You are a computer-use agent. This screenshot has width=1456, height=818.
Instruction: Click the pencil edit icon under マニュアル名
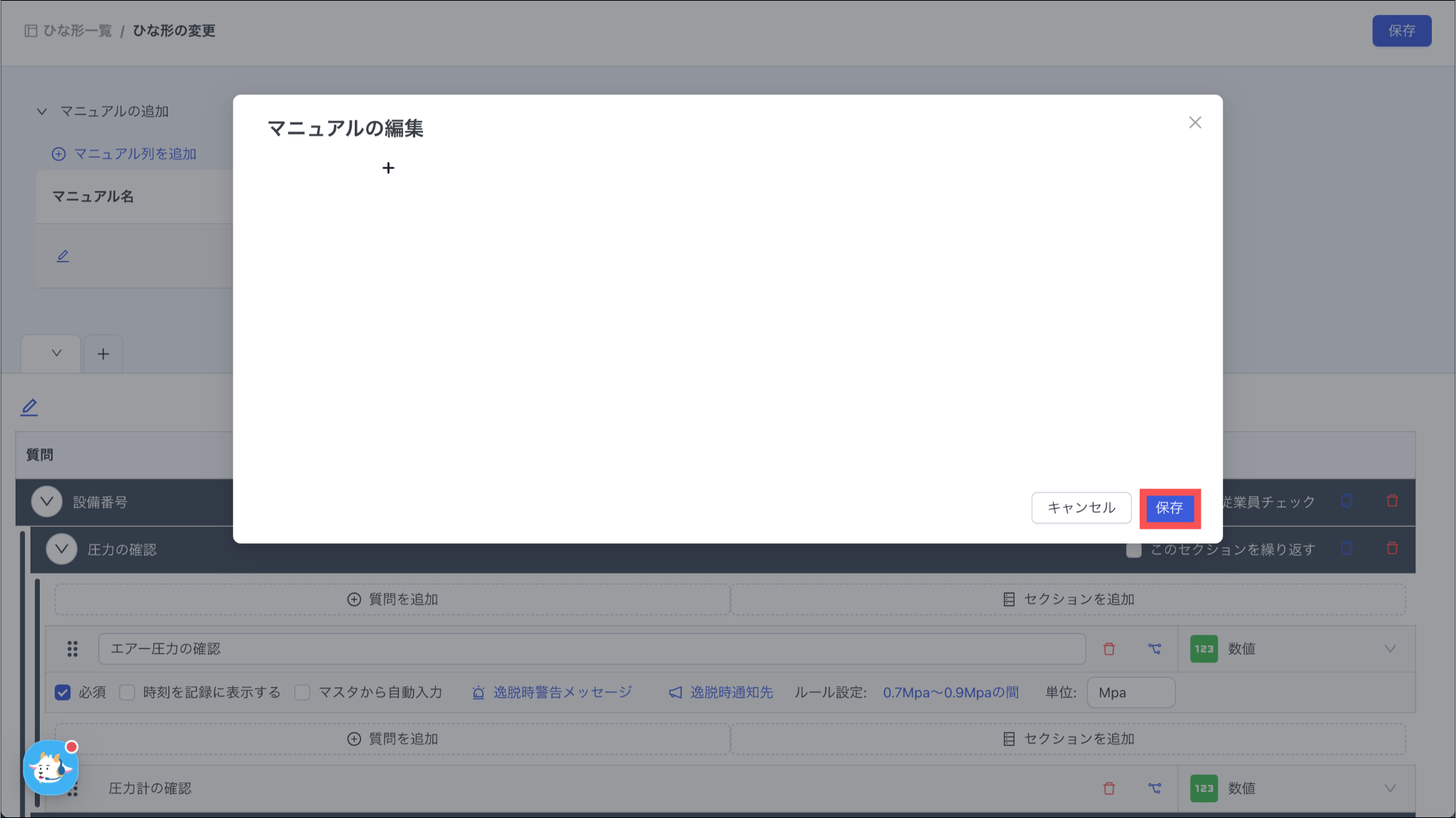tap(63, 256)
